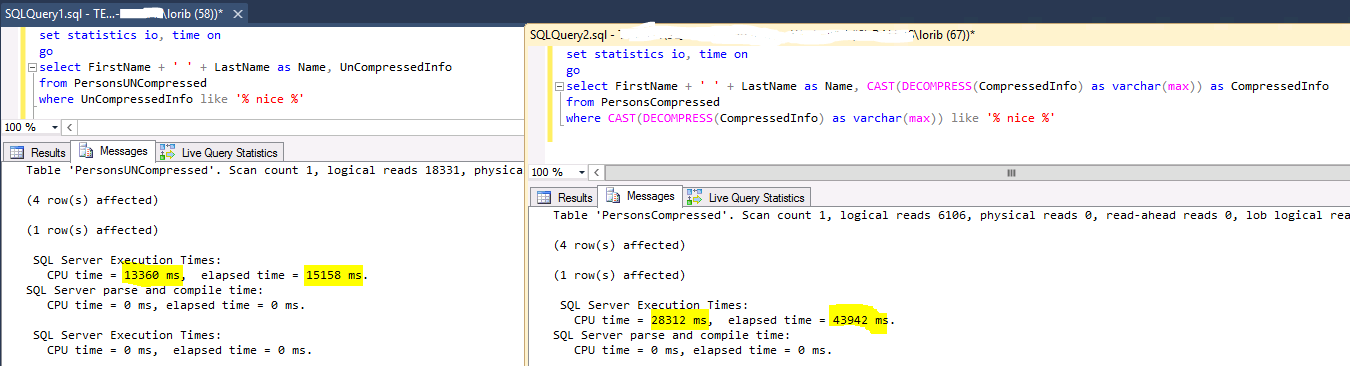Image resolution: width=1350 pixels, height=366 pixels.
Task: Open the Results tab in SQLQuery1 window
Action: point(38,153)
